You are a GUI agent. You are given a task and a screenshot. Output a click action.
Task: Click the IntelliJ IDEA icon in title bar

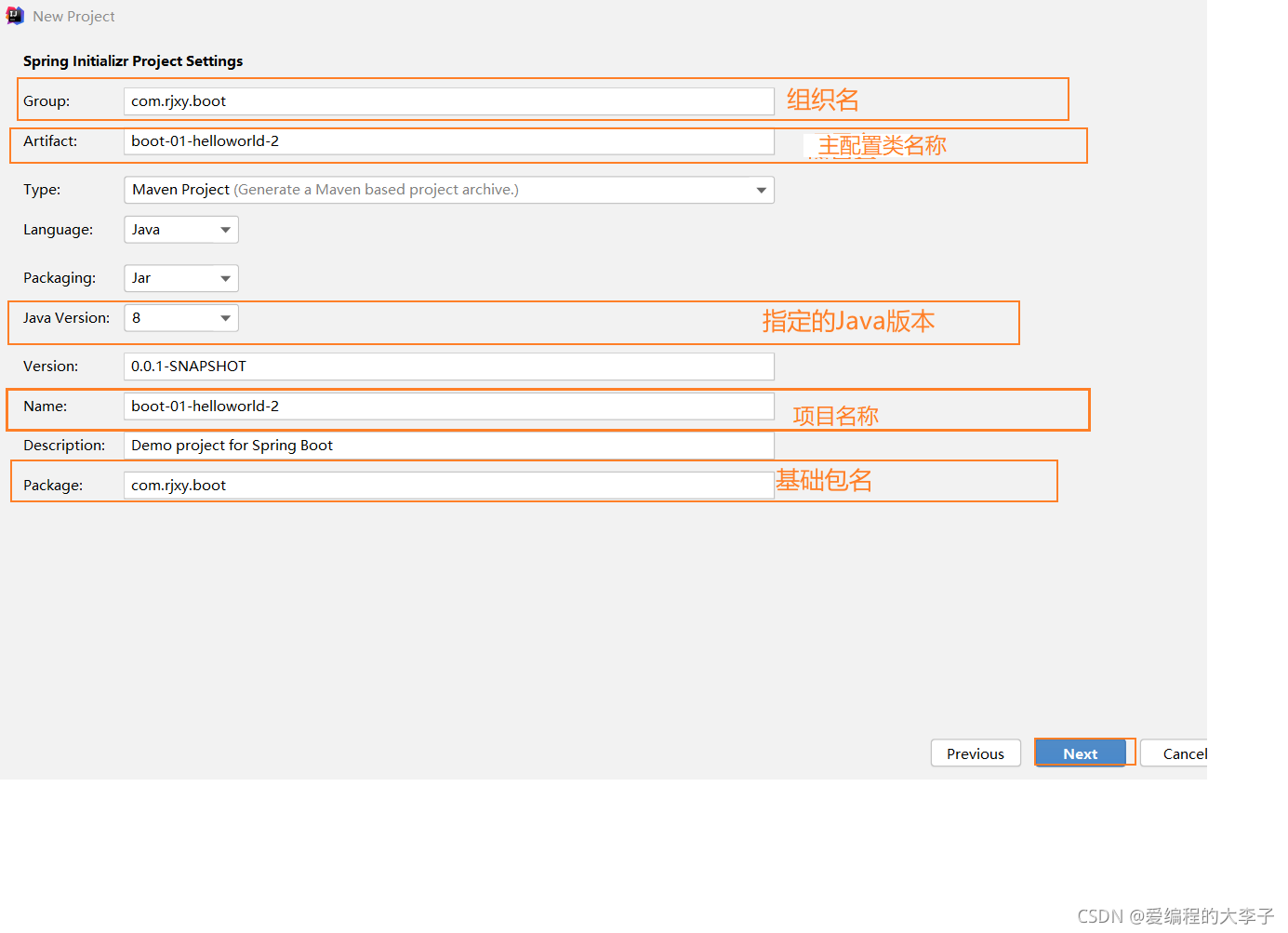[15, 16]
